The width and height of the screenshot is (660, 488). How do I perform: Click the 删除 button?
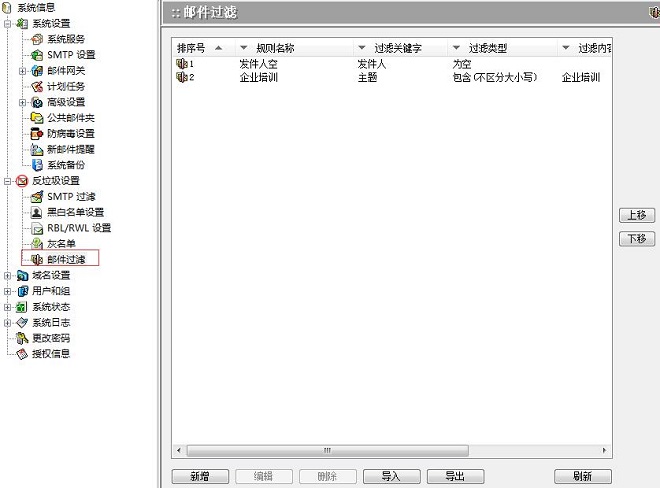[328, 477]
